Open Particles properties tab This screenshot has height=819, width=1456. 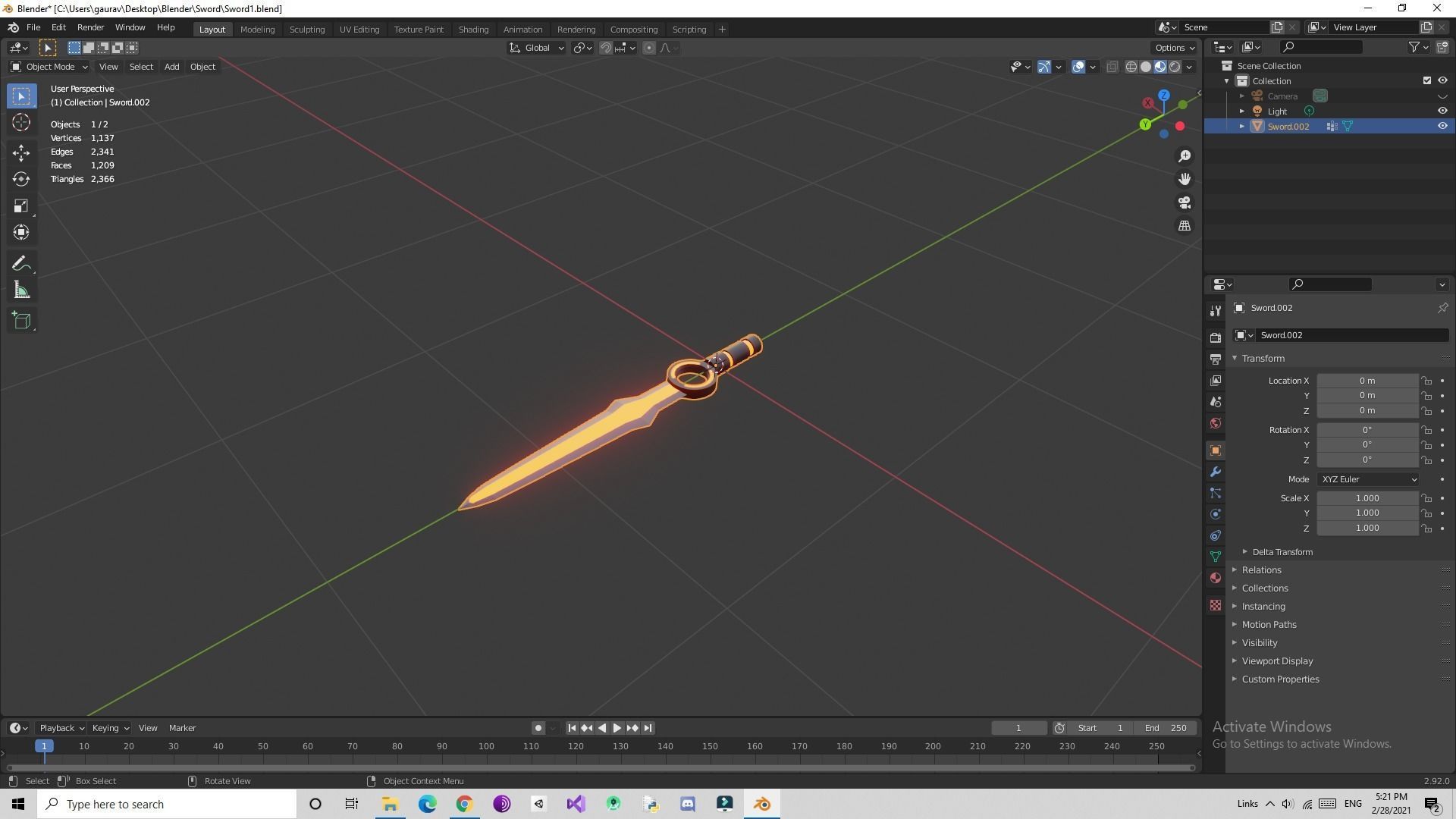point(1216,493)
